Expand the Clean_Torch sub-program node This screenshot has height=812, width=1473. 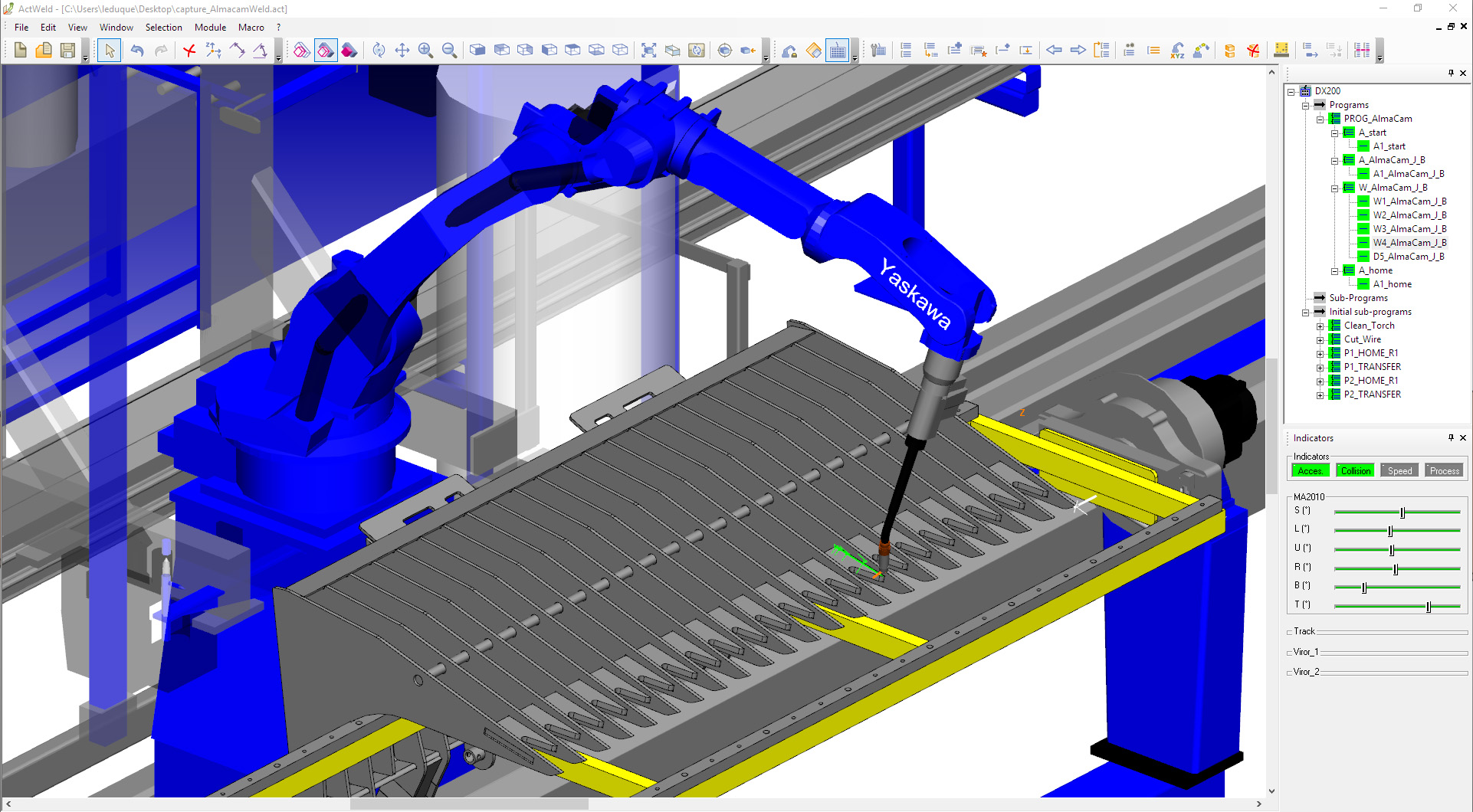tap(1320, 326)
